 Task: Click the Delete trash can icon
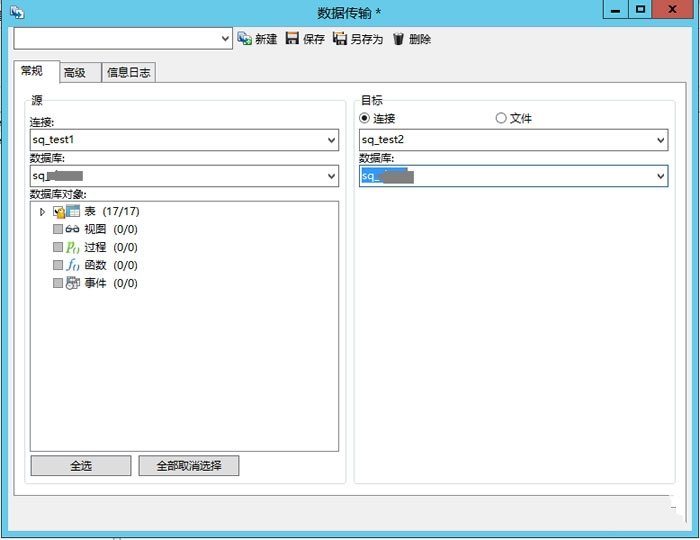[x=398, y=39]
